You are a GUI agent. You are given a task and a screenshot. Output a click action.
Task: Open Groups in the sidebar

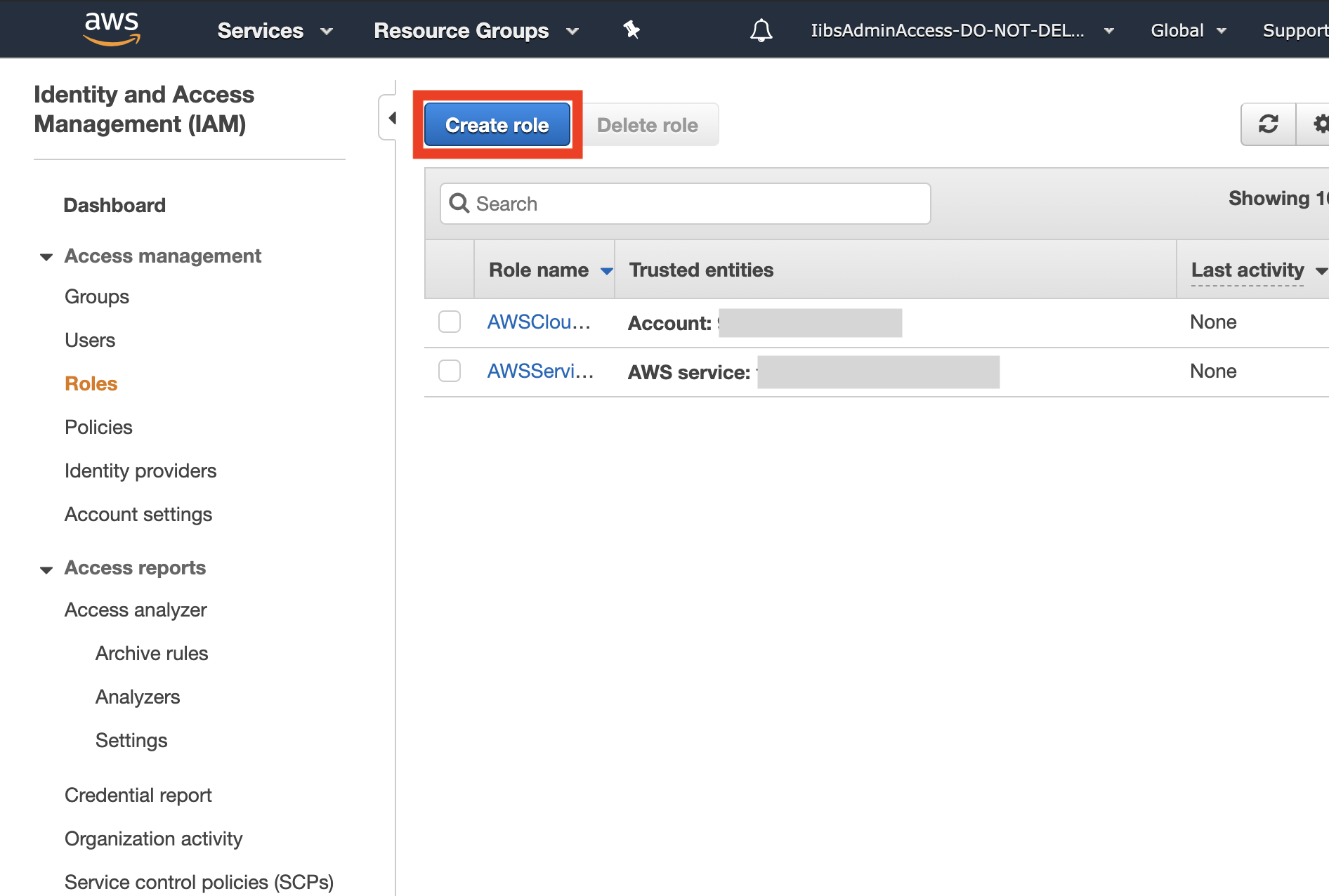(97, 296)
